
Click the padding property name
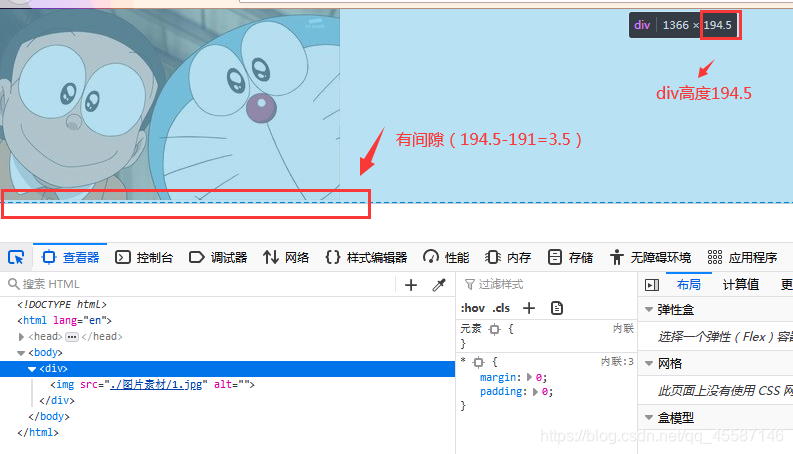(501, 392)
